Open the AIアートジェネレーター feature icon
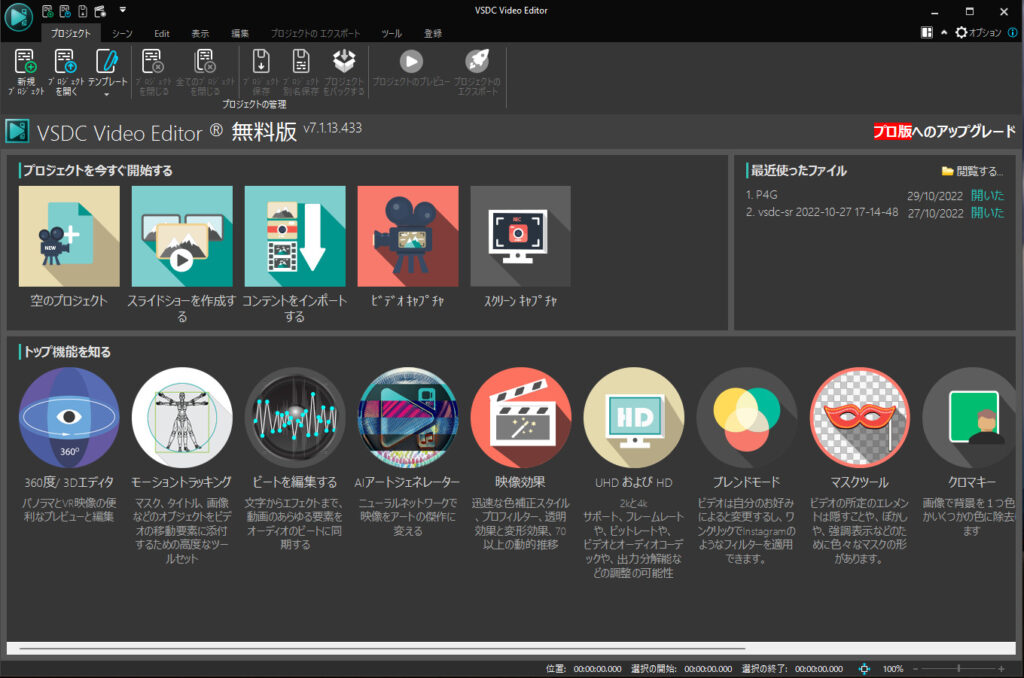Image resolution: width=1024 pixels, height=678 pixels. click(x=408, y=418)
